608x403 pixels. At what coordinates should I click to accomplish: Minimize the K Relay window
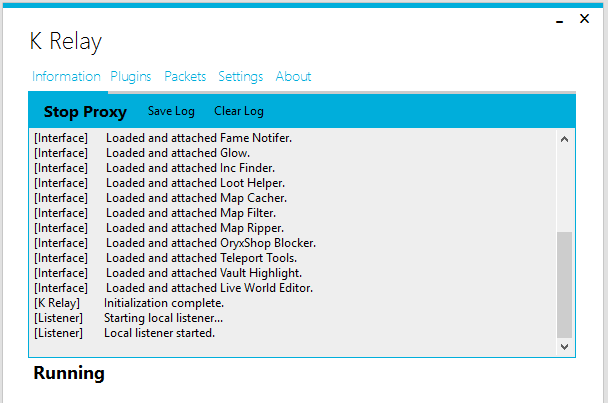[x=559, y=21]
